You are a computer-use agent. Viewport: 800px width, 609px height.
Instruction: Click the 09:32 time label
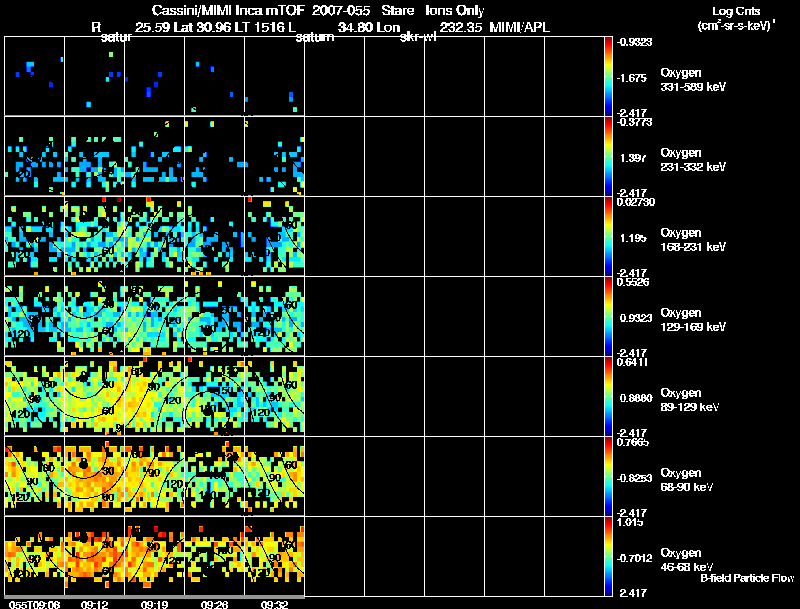coord(274,604)
